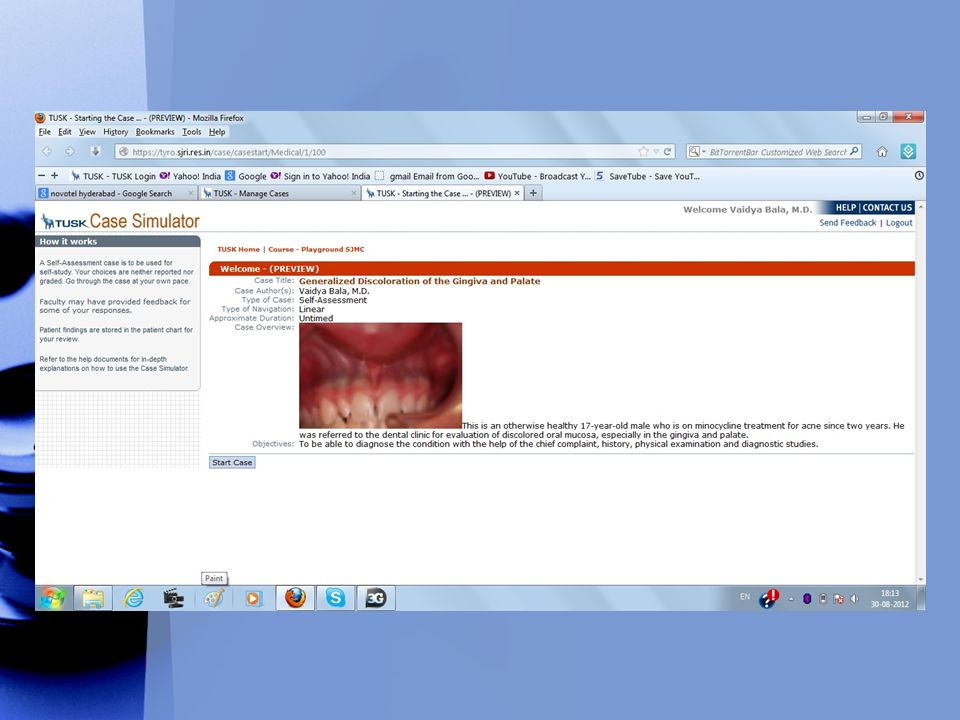Screen dimensions: 960x720
Task: Reload the page with the refresh icon
Action: pos(667,151)
